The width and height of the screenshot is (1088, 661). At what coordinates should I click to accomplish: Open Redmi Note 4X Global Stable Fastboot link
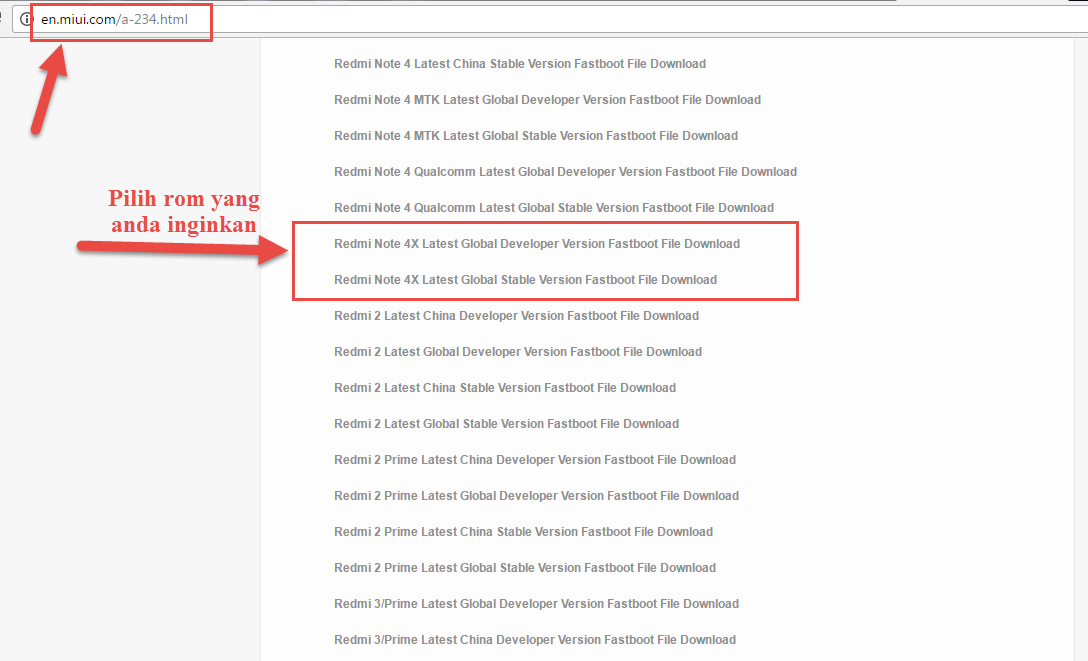coord(525,280)
